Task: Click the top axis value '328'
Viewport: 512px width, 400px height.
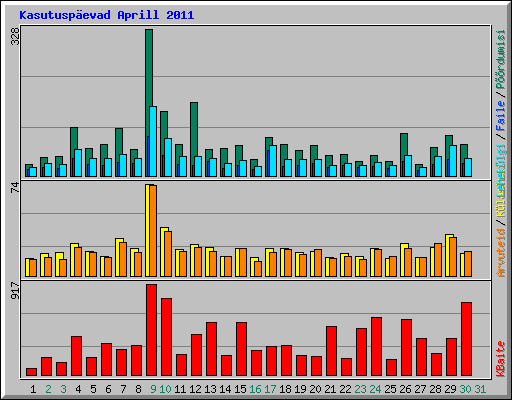Action: click(x=15, y=36)
